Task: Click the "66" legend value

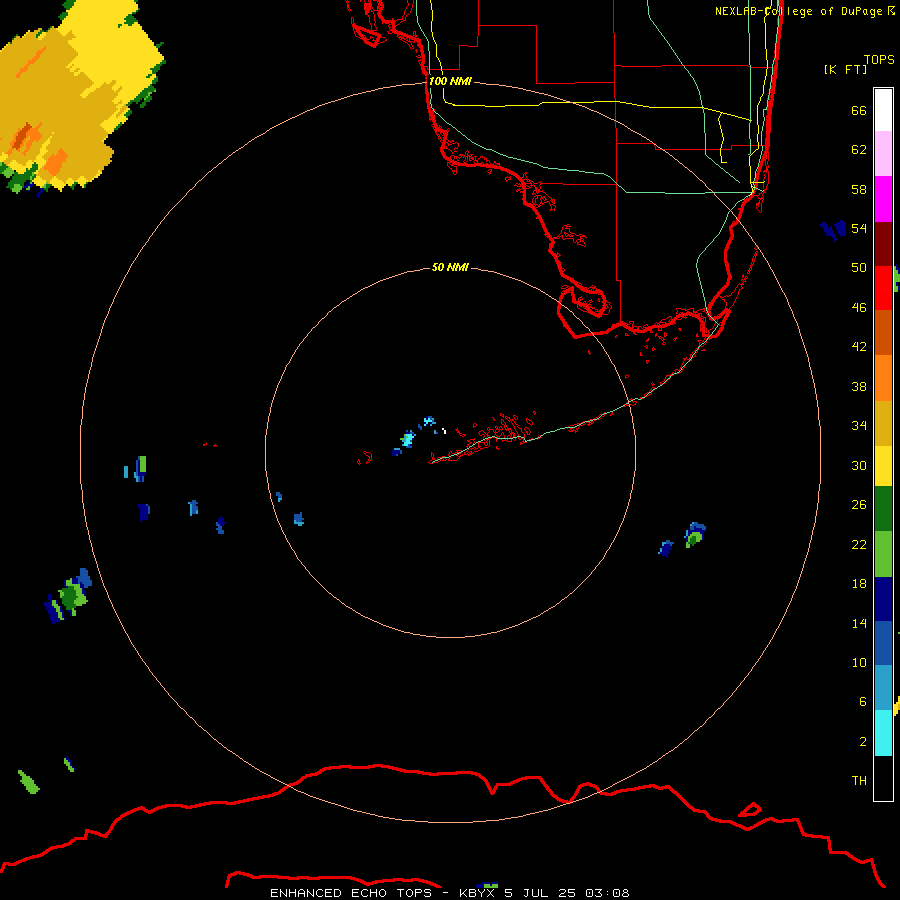Action: [x=859, y=110]
